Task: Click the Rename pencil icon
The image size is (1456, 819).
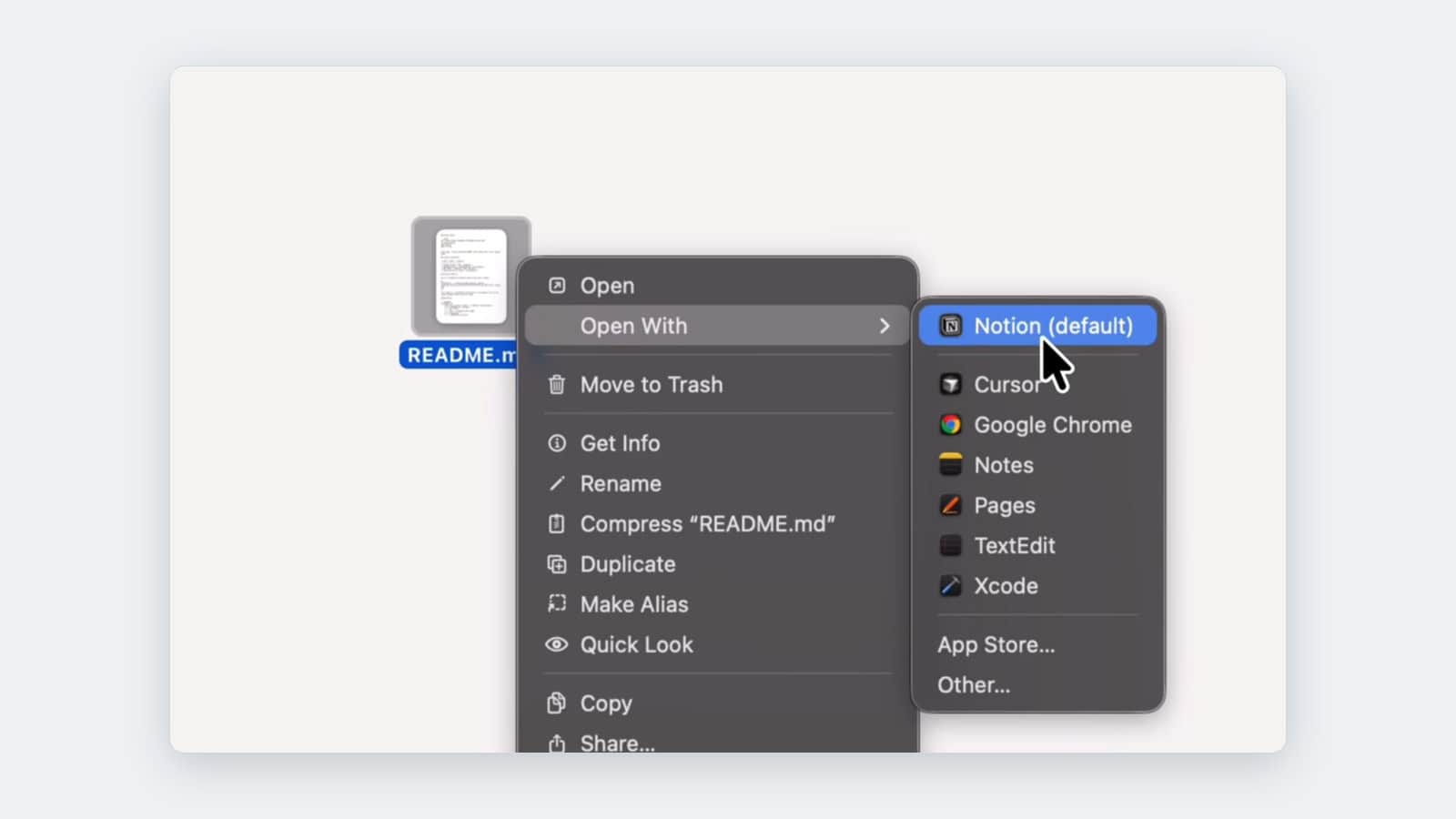Action: tap(557, 484)
